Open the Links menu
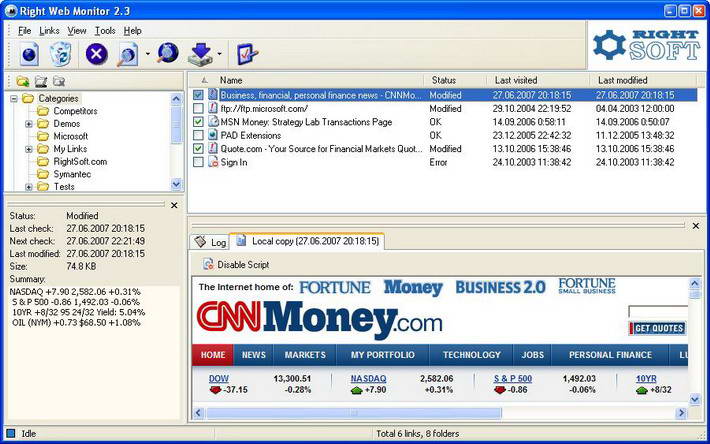 [x=49, y=31]
